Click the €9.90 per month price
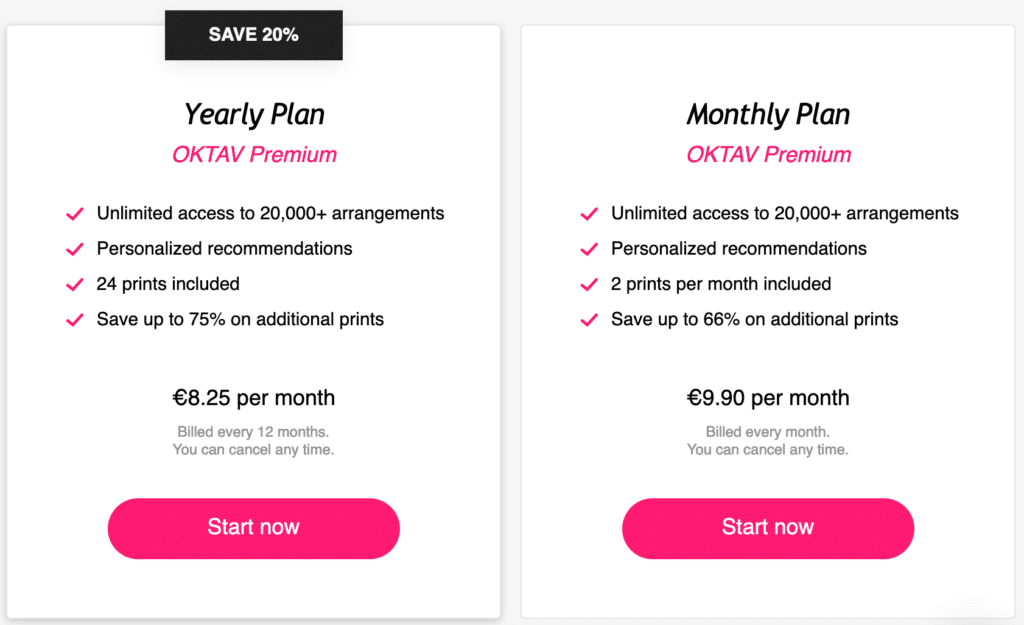 click(768, 398)
